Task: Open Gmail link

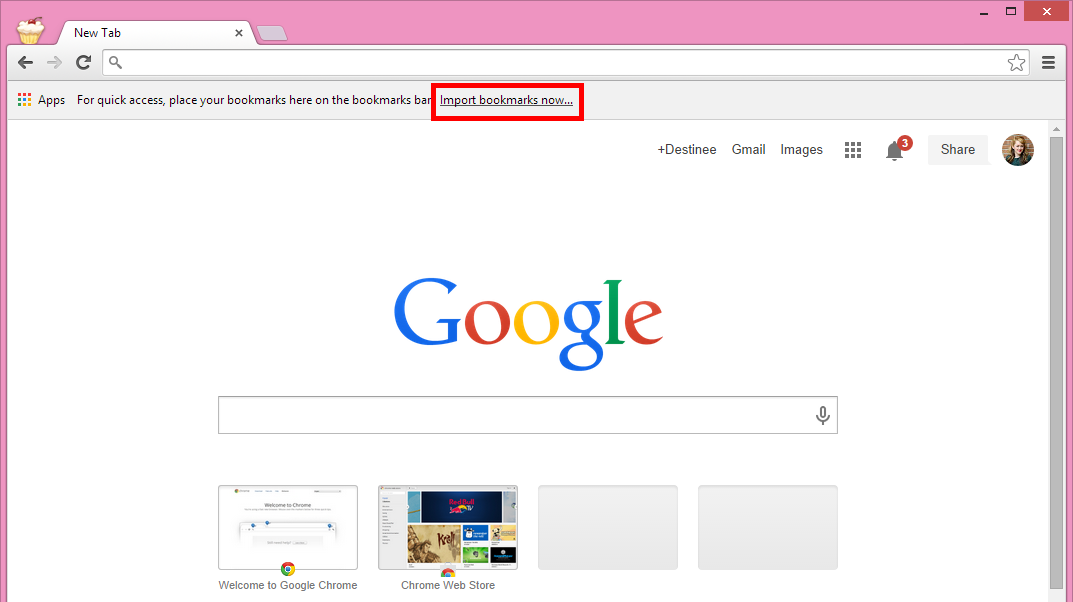Action: click(x=749, y=150)
